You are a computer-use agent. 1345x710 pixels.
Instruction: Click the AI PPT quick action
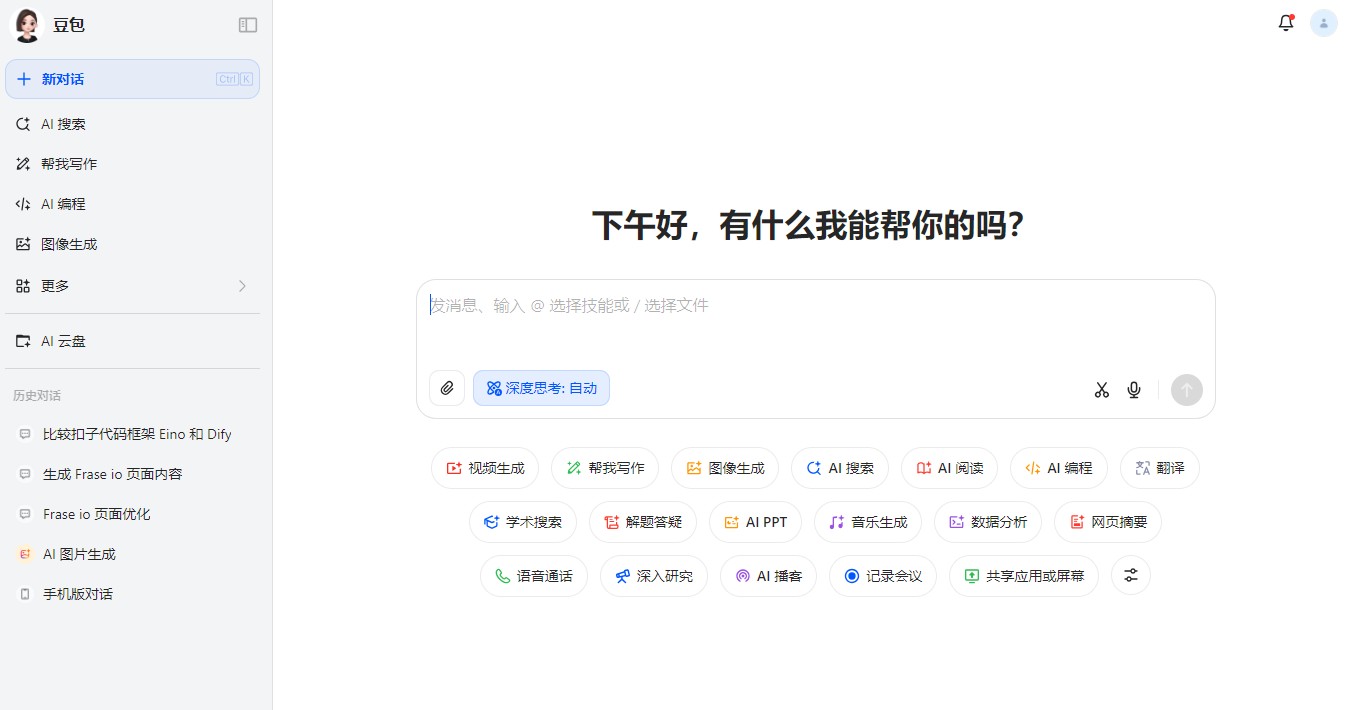(x=755, y=521)
